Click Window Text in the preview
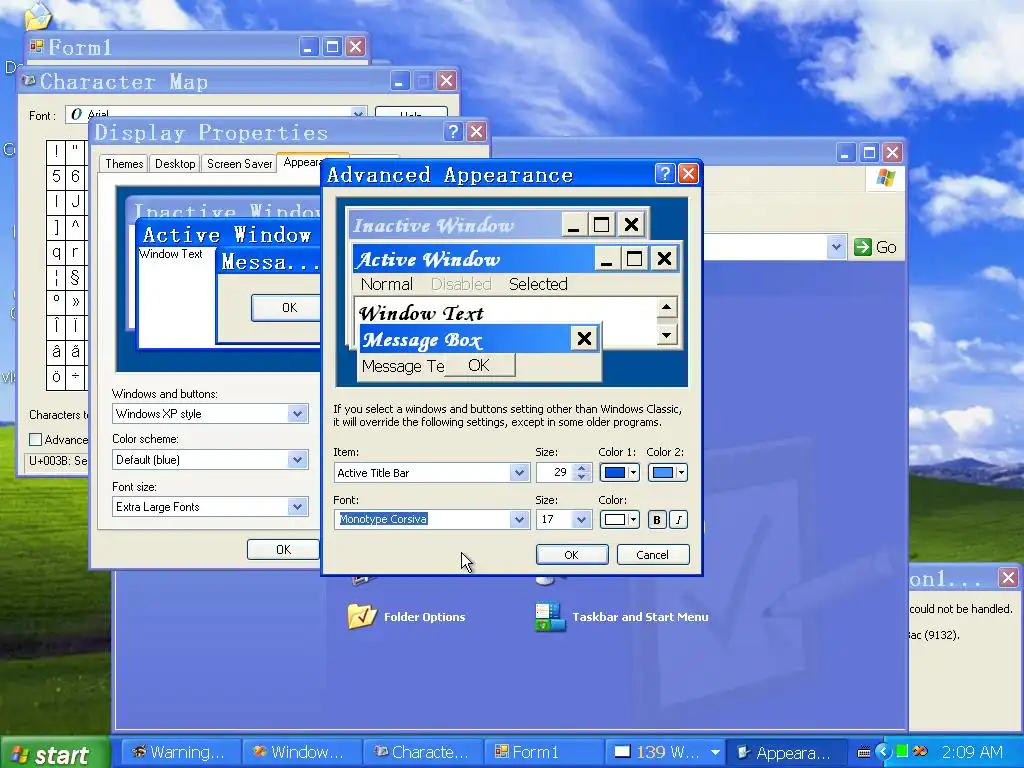Viewport: 1024px width, 768px height. [421, 313]
